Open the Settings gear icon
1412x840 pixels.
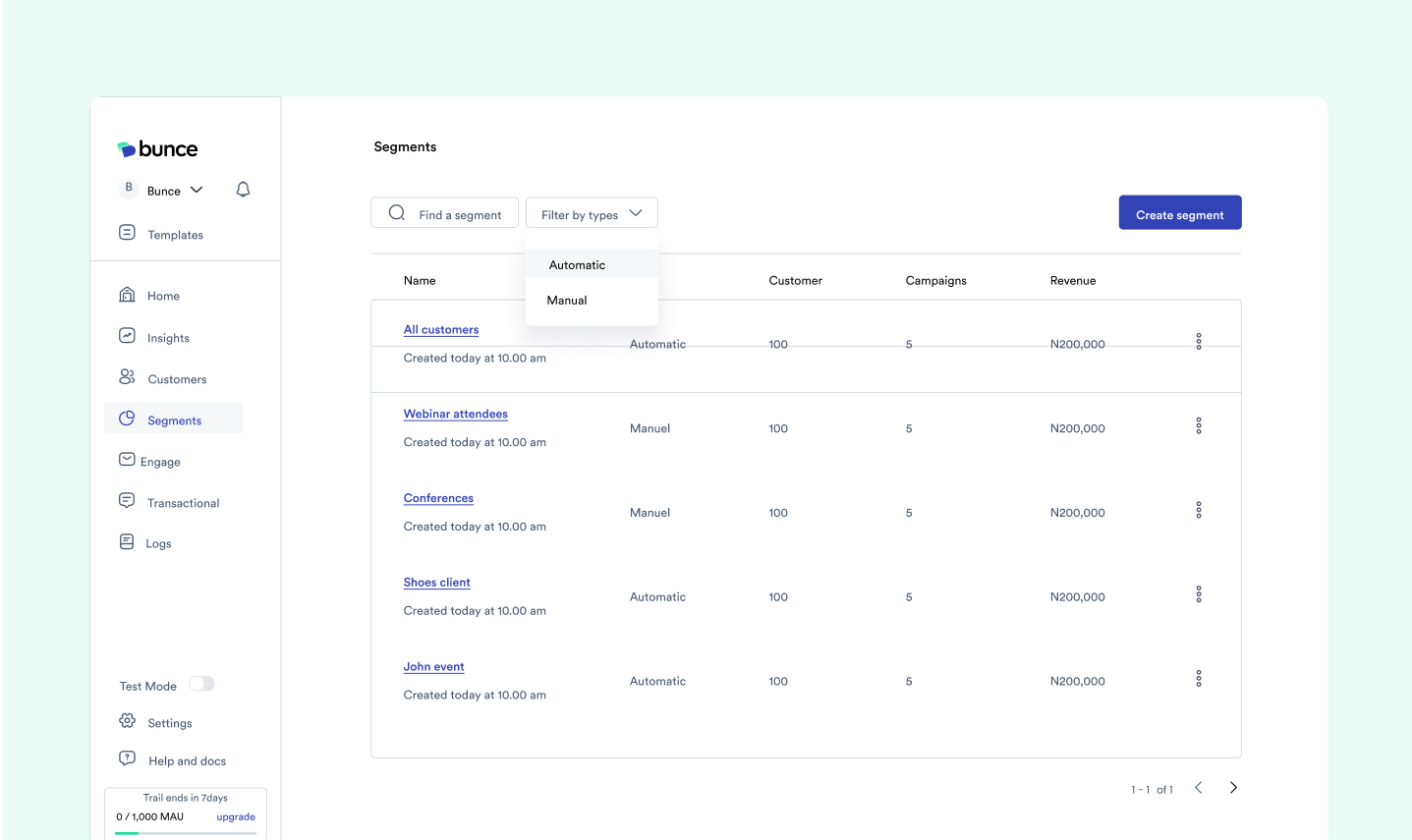click(x=127, y=720)
